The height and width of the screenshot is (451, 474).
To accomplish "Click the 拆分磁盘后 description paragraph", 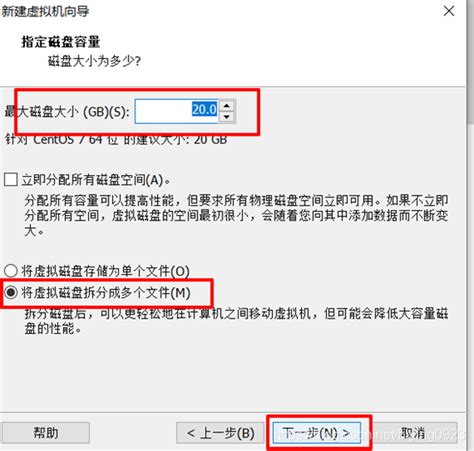I will pos(236,321).
